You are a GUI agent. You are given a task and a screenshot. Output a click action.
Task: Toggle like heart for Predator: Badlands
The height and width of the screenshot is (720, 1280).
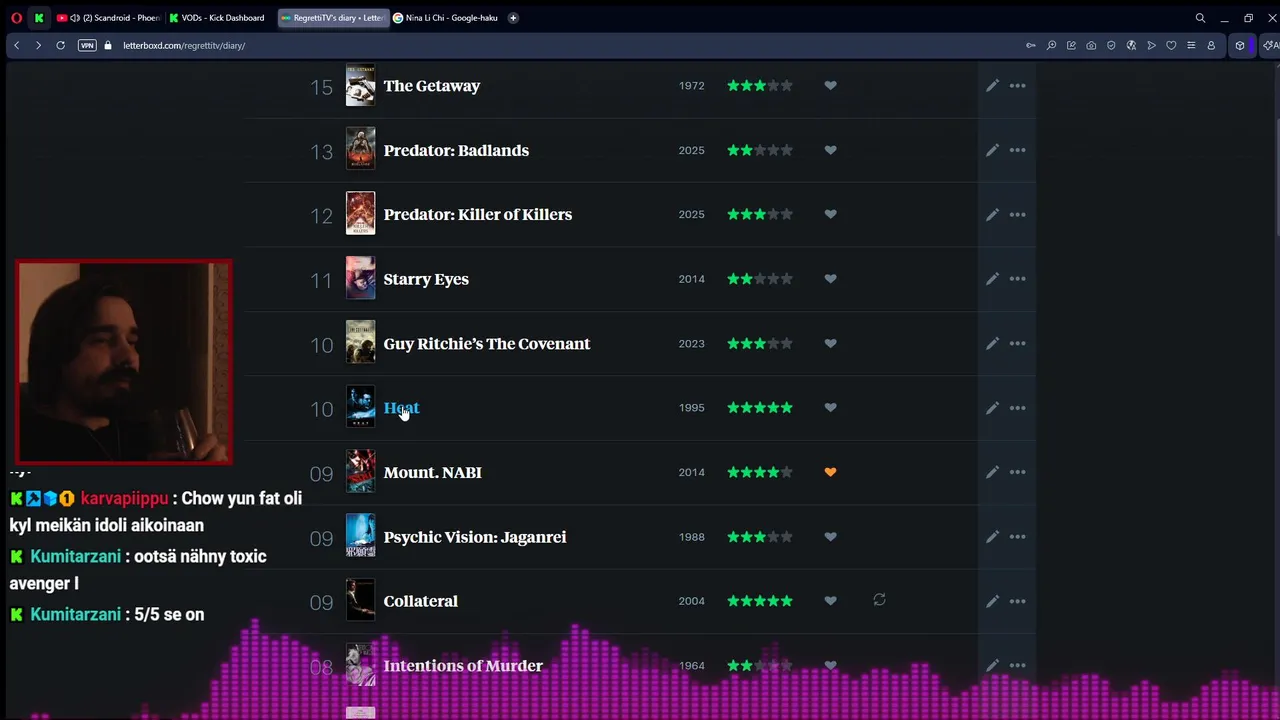(x=830, y=150)
